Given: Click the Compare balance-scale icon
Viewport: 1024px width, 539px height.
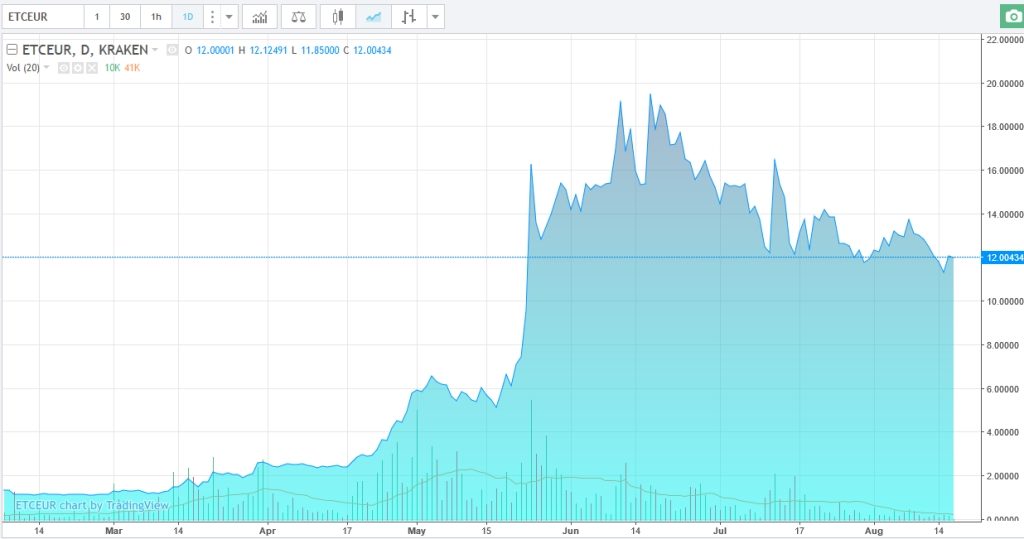Looking at the screenshot, I should click(x=299, y=17).
